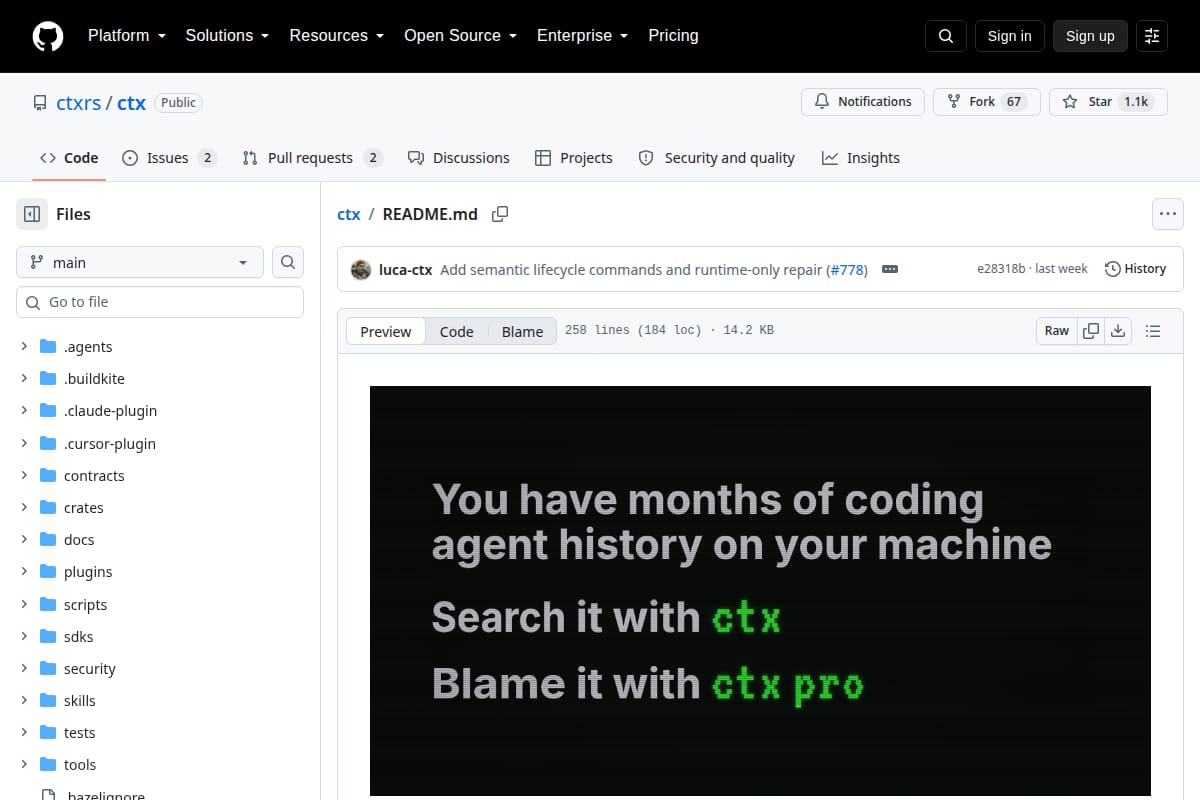Open the appearance settings icon in header
This screenshot has height=800, width=1200.
coord(1152,36)
